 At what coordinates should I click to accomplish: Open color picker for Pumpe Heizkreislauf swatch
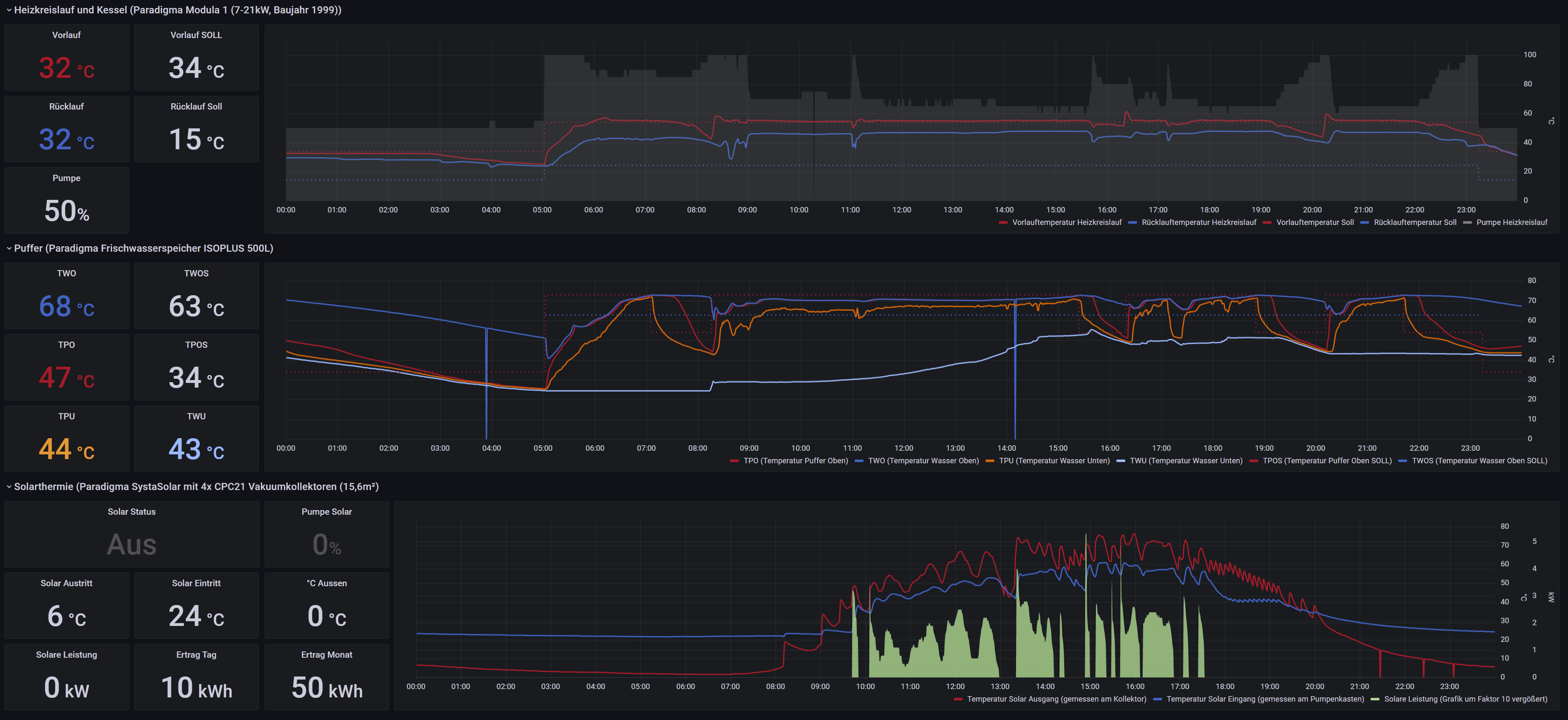coord(1468,223)
